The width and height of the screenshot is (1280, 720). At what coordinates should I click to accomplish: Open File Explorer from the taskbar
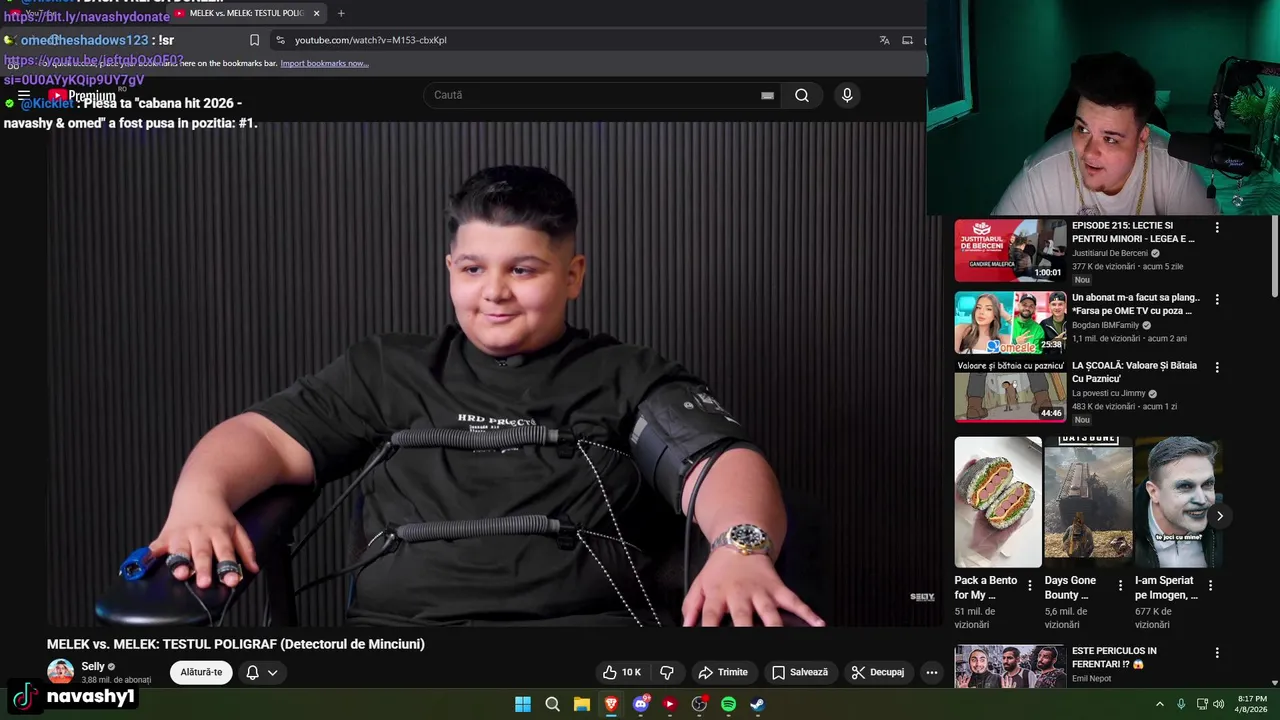point(582,704)
